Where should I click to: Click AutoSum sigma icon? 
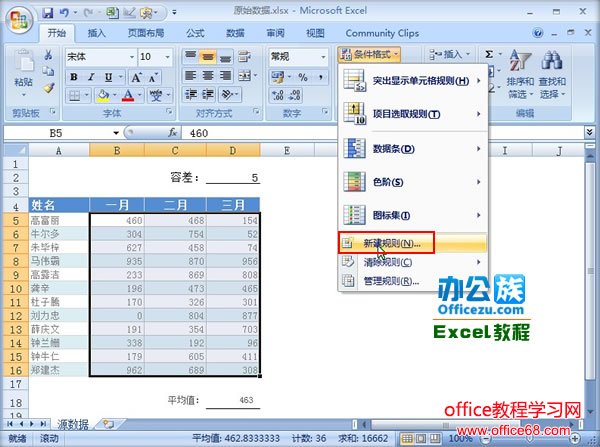click(x=489, y=55)
